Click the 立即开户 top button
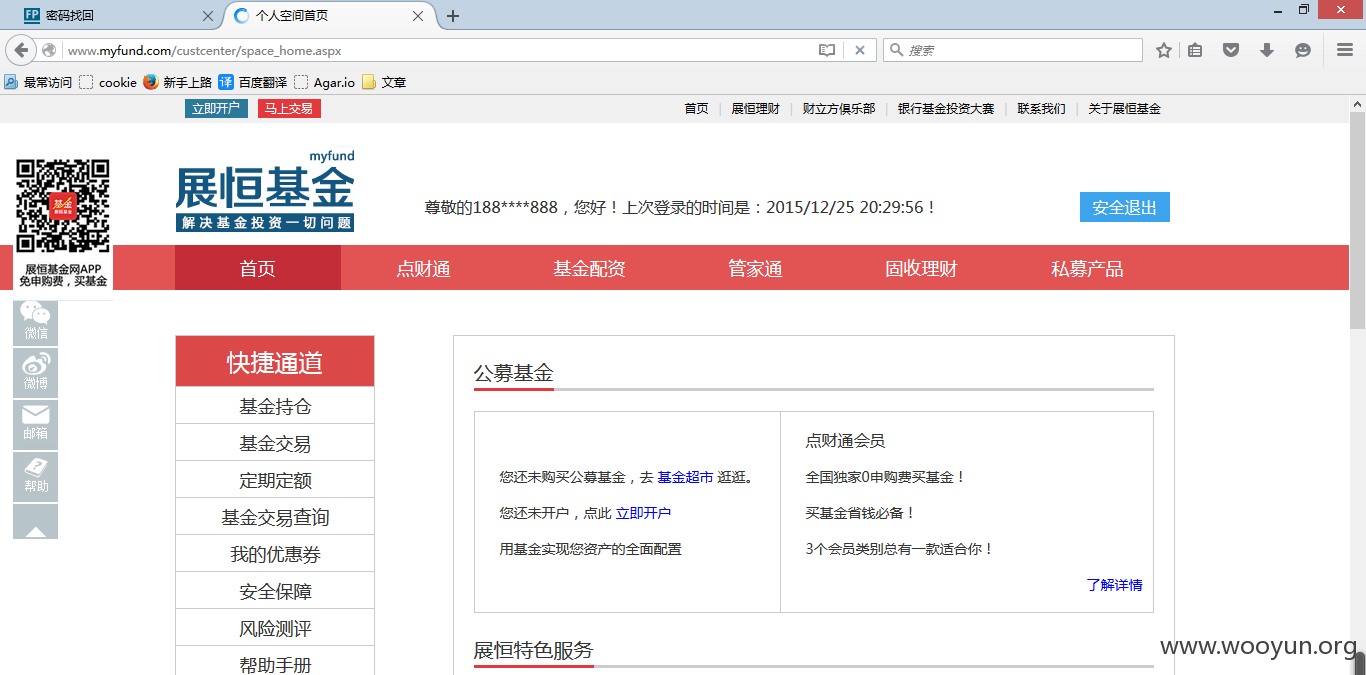 216,108
